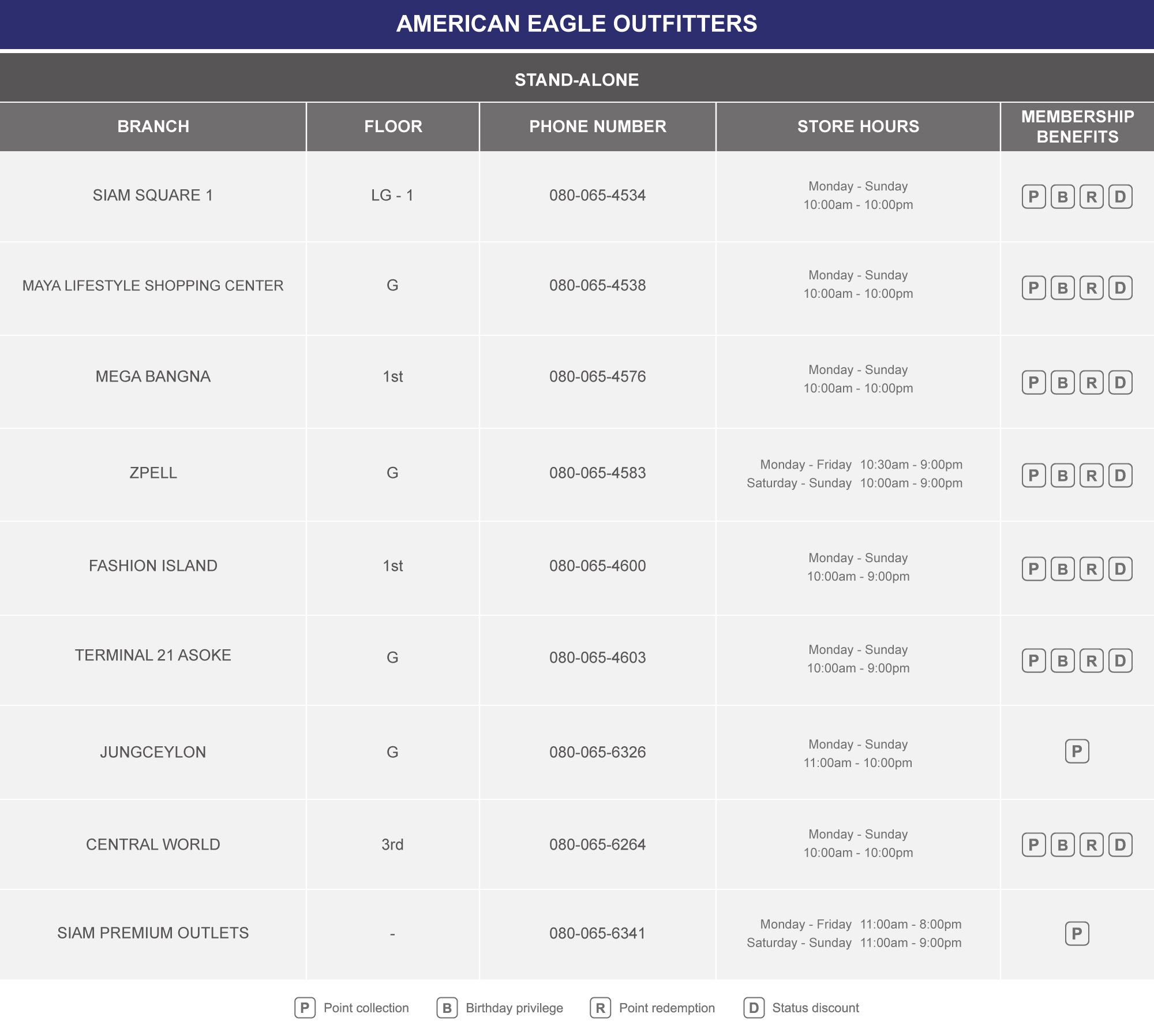Click phone number 080-065-6341
1154x1036 pixels.
(x=598, y=933)
